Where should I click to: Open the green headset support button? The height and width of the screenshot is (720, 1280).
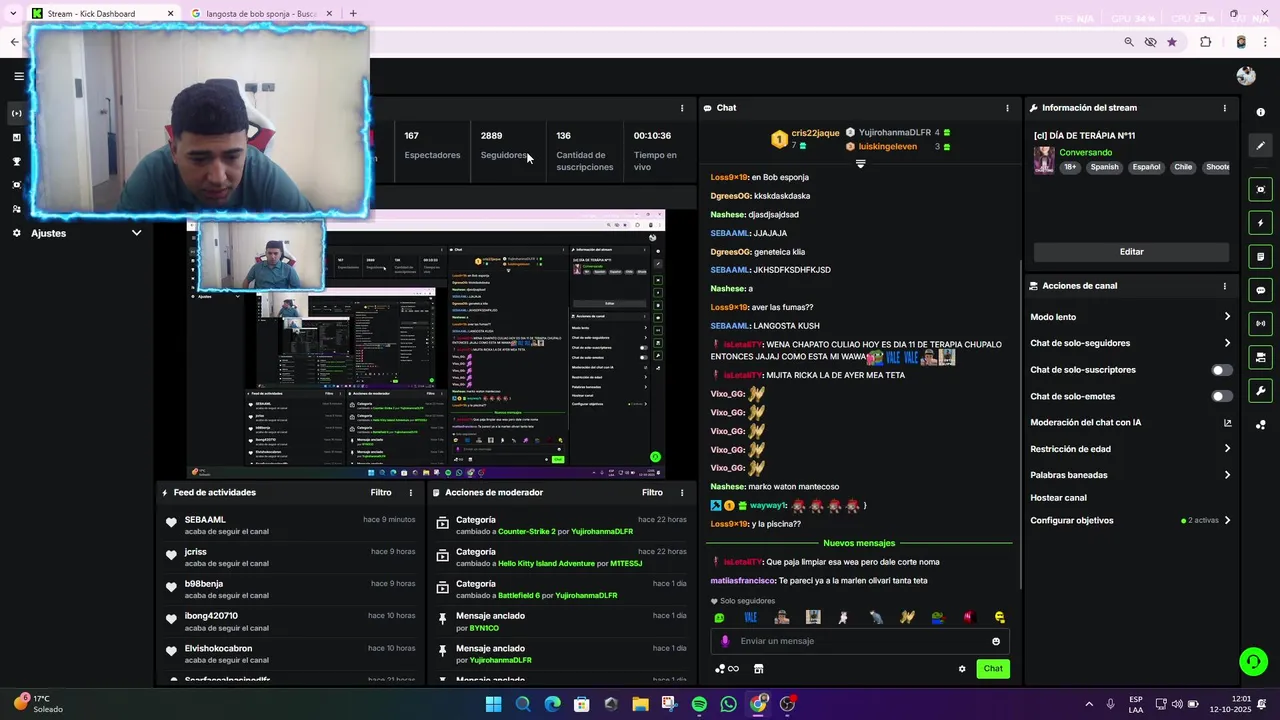[x=1253, y=661]
